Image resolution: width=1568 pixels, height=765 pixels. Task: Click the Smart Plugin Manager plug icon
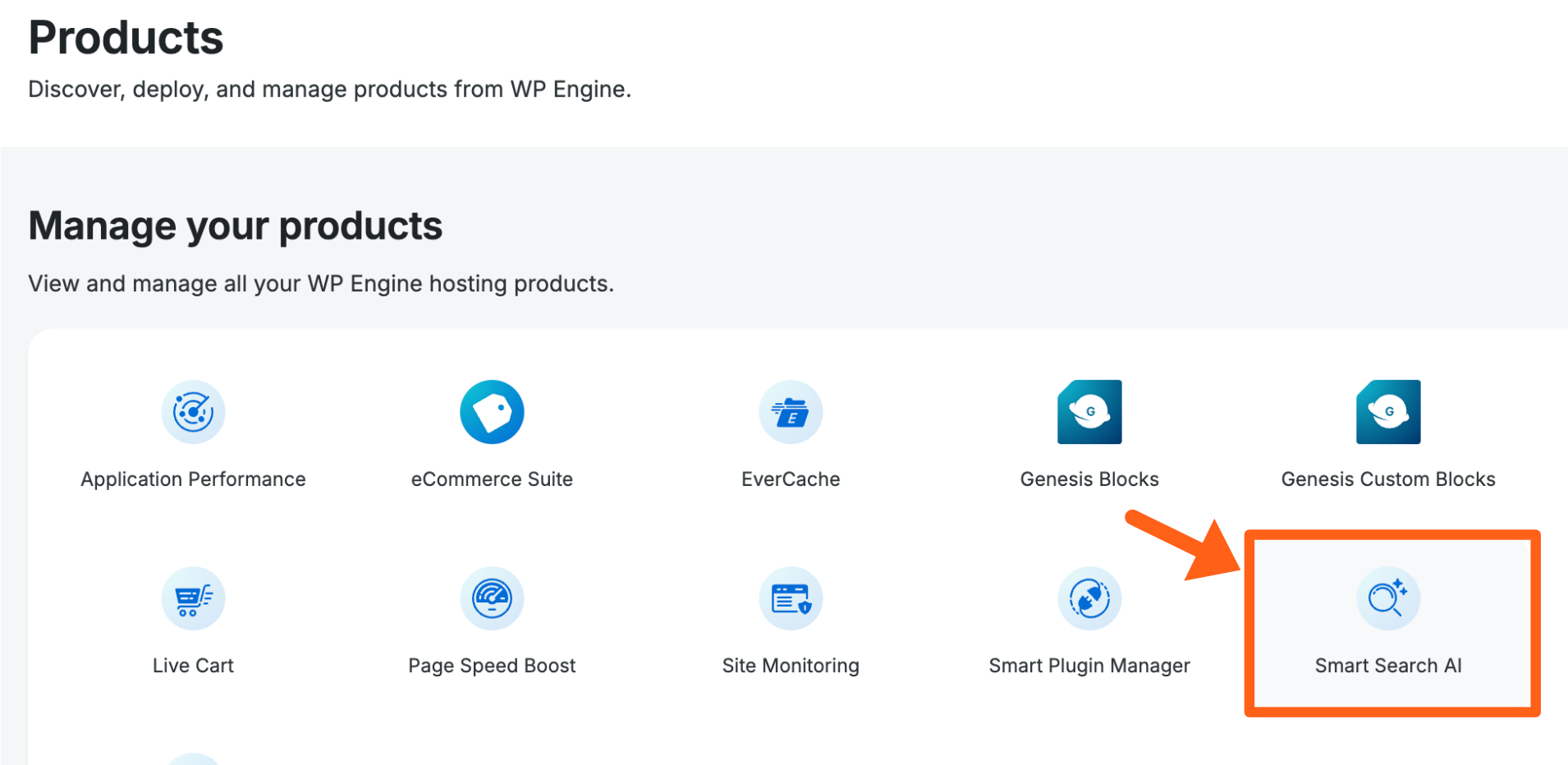click(1089, 598)
